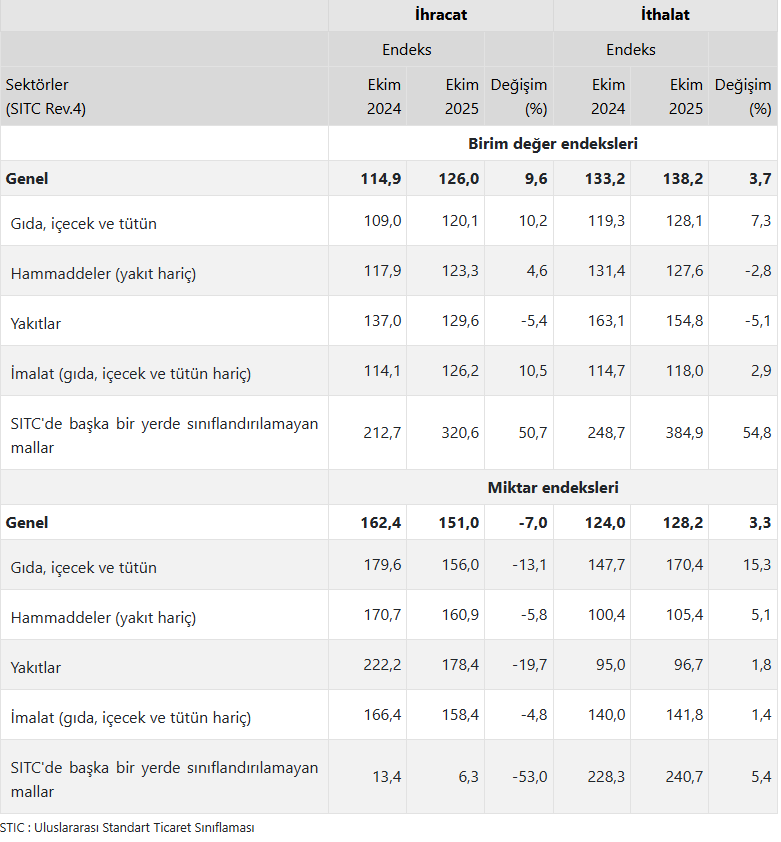
Task: Click the -53,0 change percentage cell
Action: tap(528, 777)
